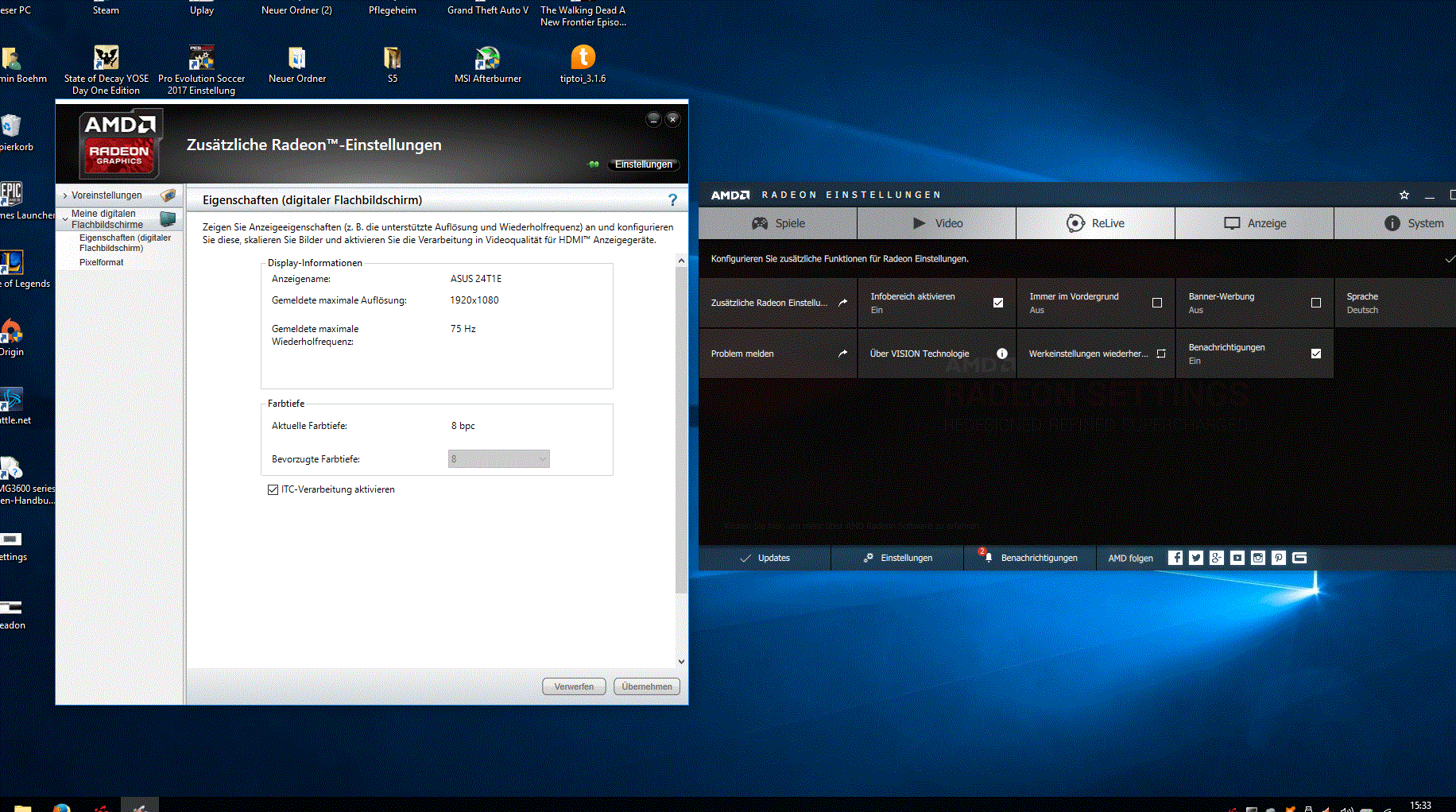This screenshot has height=812, width=1456.
Task: Click Einstellungen in the Radeon bottom bar
Action: point(898,558)
